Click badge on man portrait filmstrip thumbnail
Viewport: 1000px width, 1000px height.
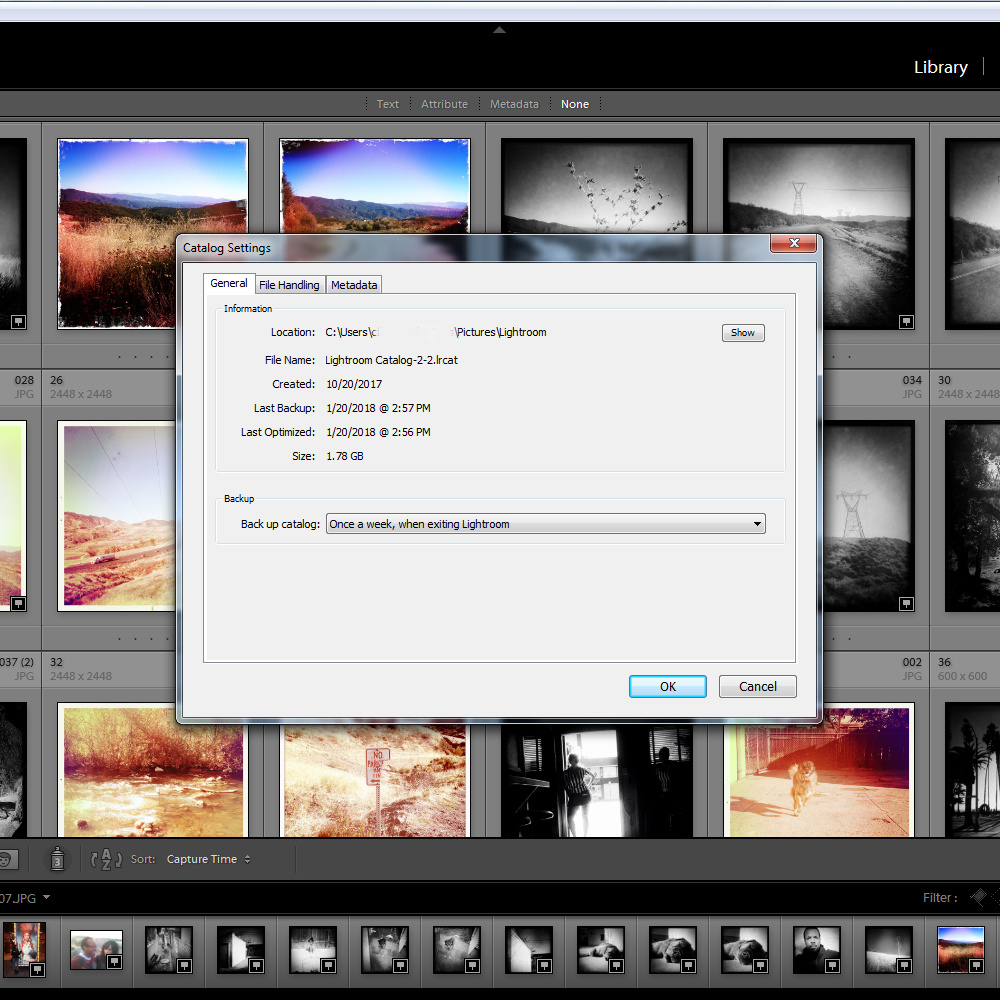point(832,966)
